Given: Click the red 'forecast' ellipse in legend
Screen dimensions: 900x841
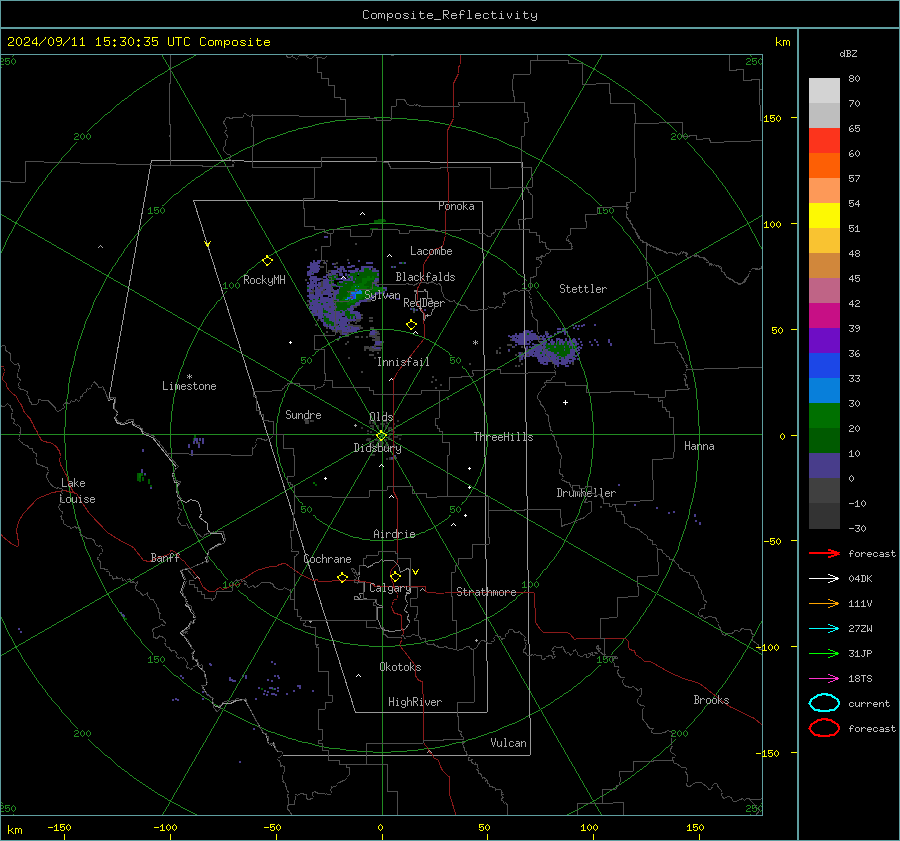Looking at the screenshot, I should click(x=824, y=728).
